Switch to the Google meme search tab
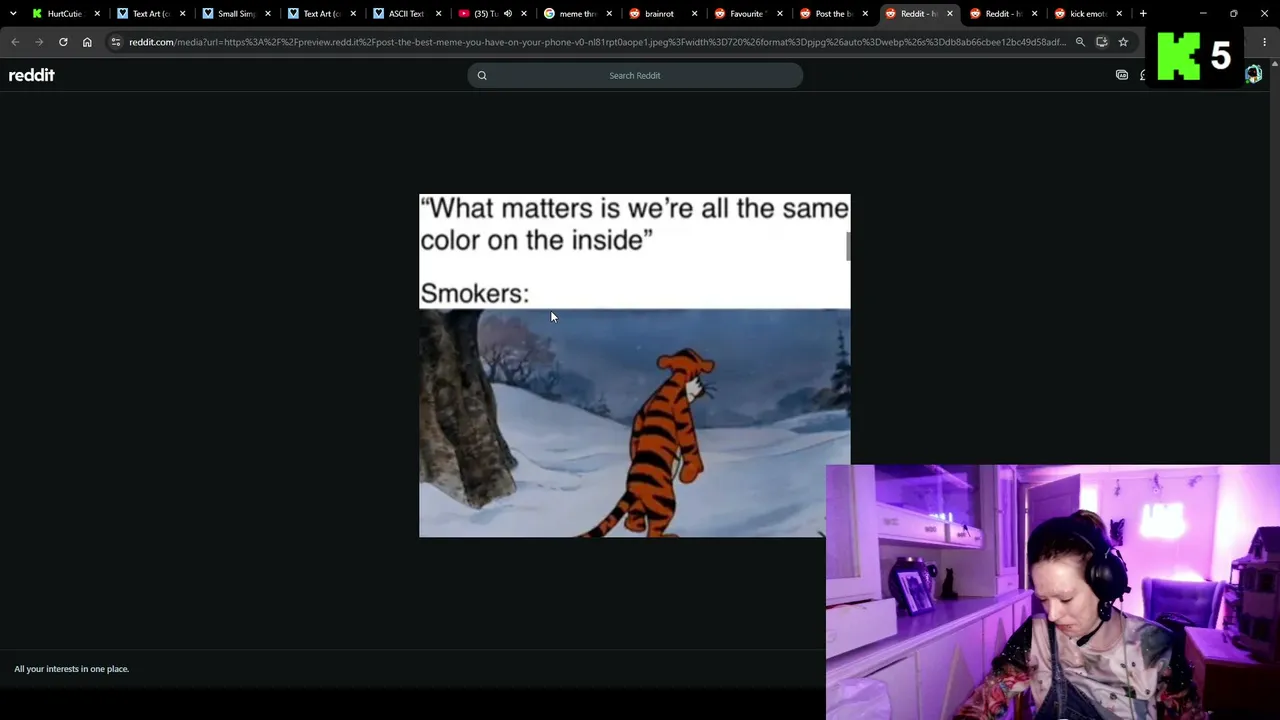This screenshot has width=1280, height=720. pos(577,14)
